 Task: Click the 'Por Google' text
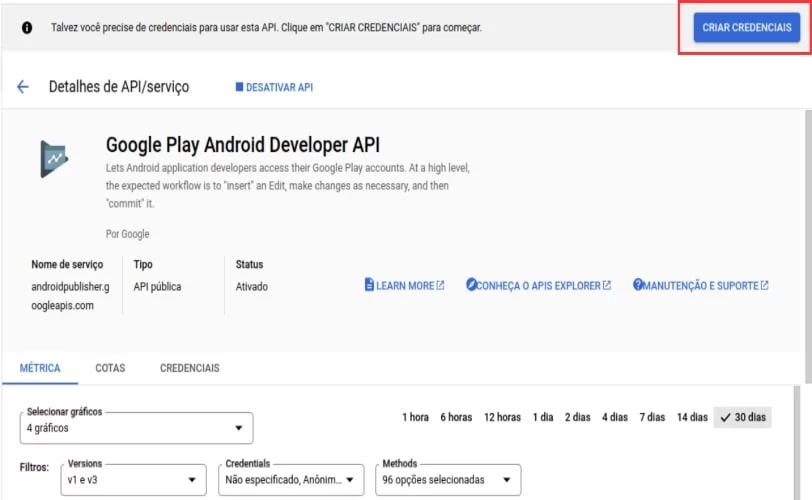coord(127,234)
